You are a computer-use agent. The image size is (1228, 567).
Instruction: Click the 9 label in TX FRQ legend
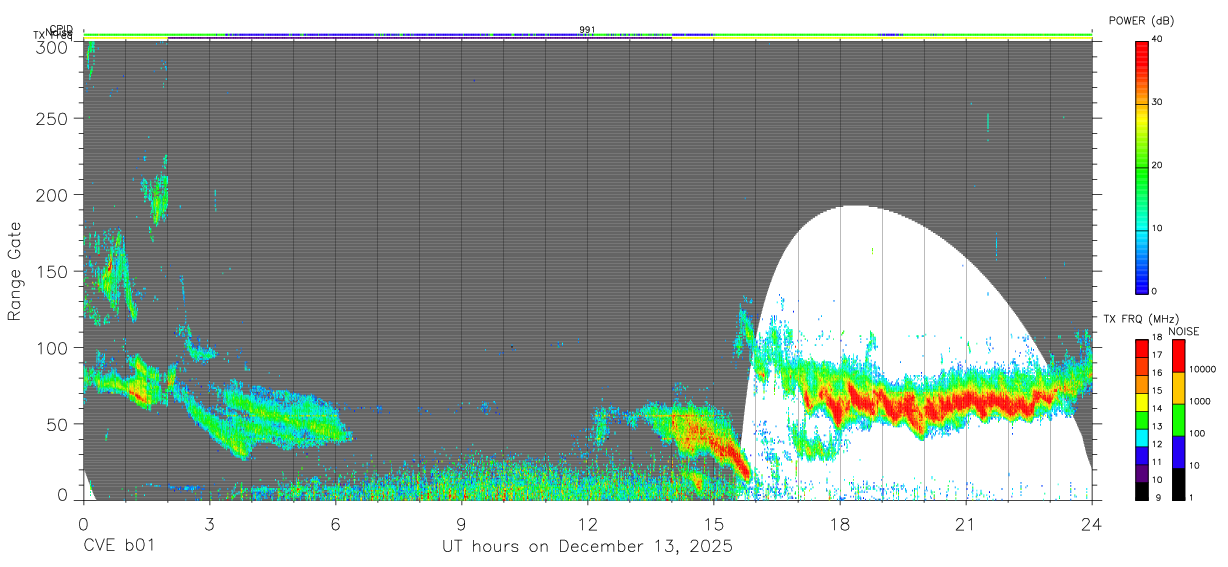point(1156,498)
